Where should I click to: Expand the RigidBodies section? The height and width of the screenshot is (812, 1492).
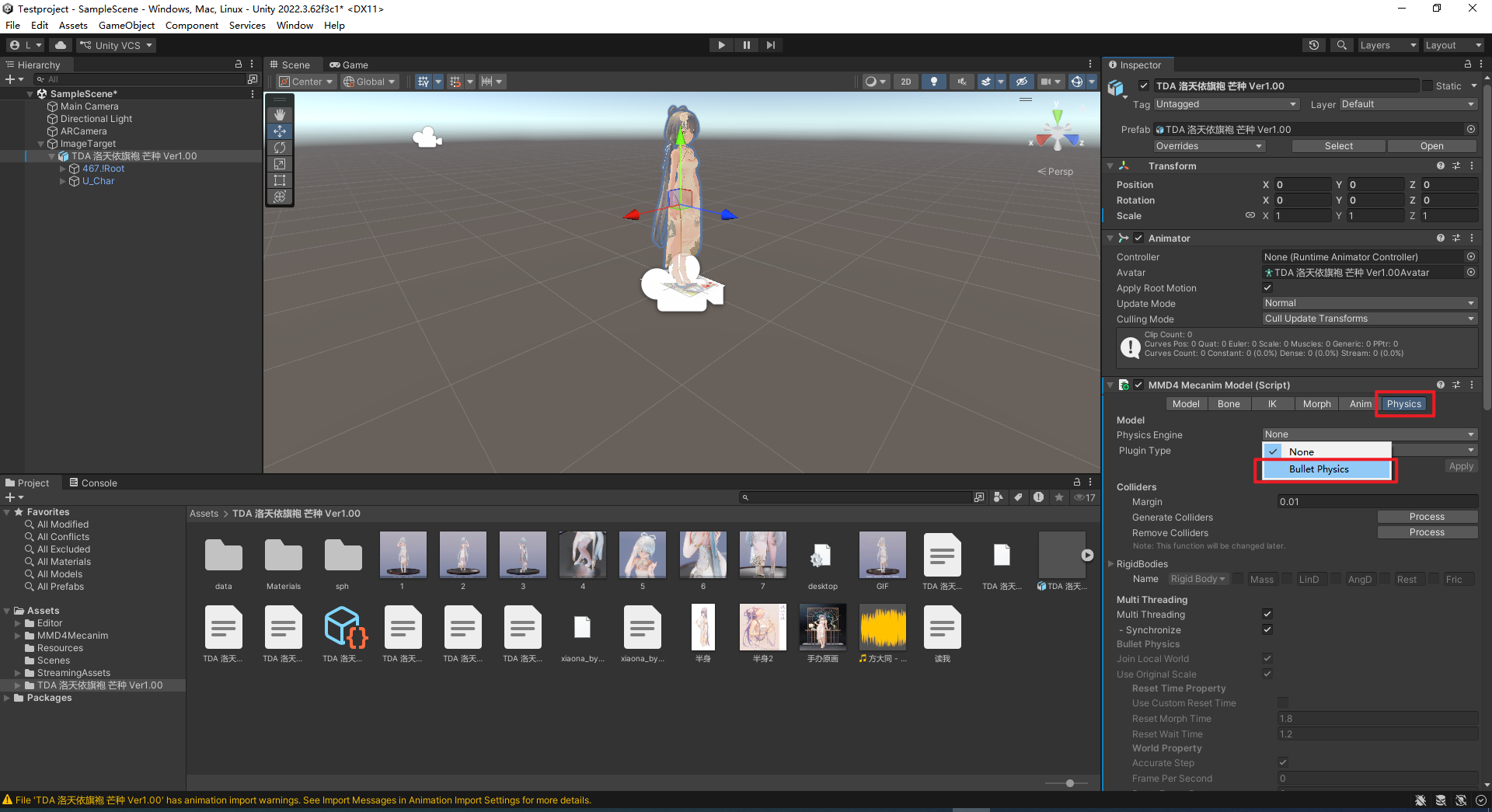pyautogui.click(x=1110, y=563)
